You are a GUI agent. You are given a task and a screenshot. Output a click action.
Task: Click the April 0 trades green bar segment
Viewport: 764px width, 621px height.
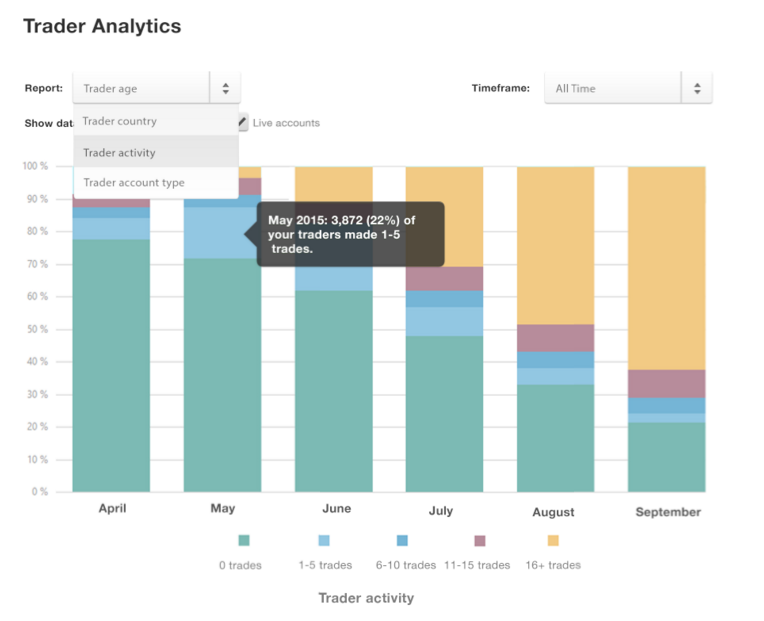pos(111,365)
